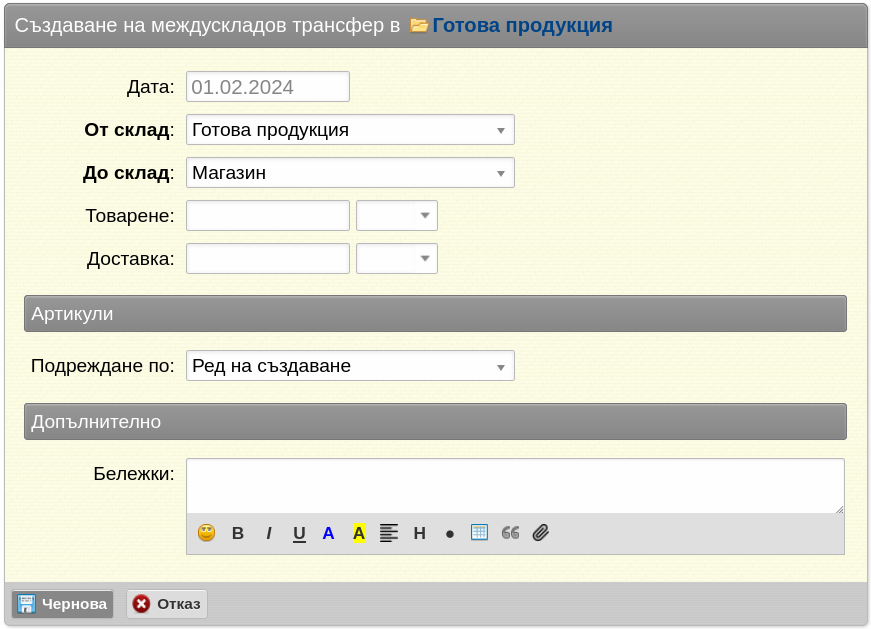Viewport: 871px width, 629px height.
Task: Open the От склад dropdown
Action: click(350, 129)
